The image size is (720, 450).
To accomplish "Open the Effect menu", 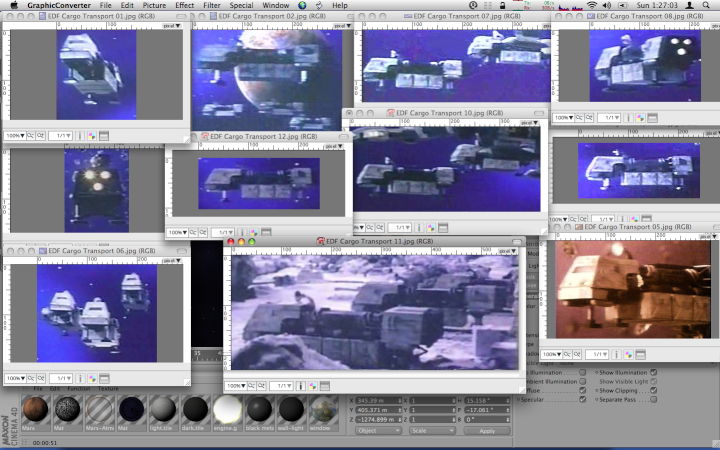I will pyautogui.click(x=184, y=5).
